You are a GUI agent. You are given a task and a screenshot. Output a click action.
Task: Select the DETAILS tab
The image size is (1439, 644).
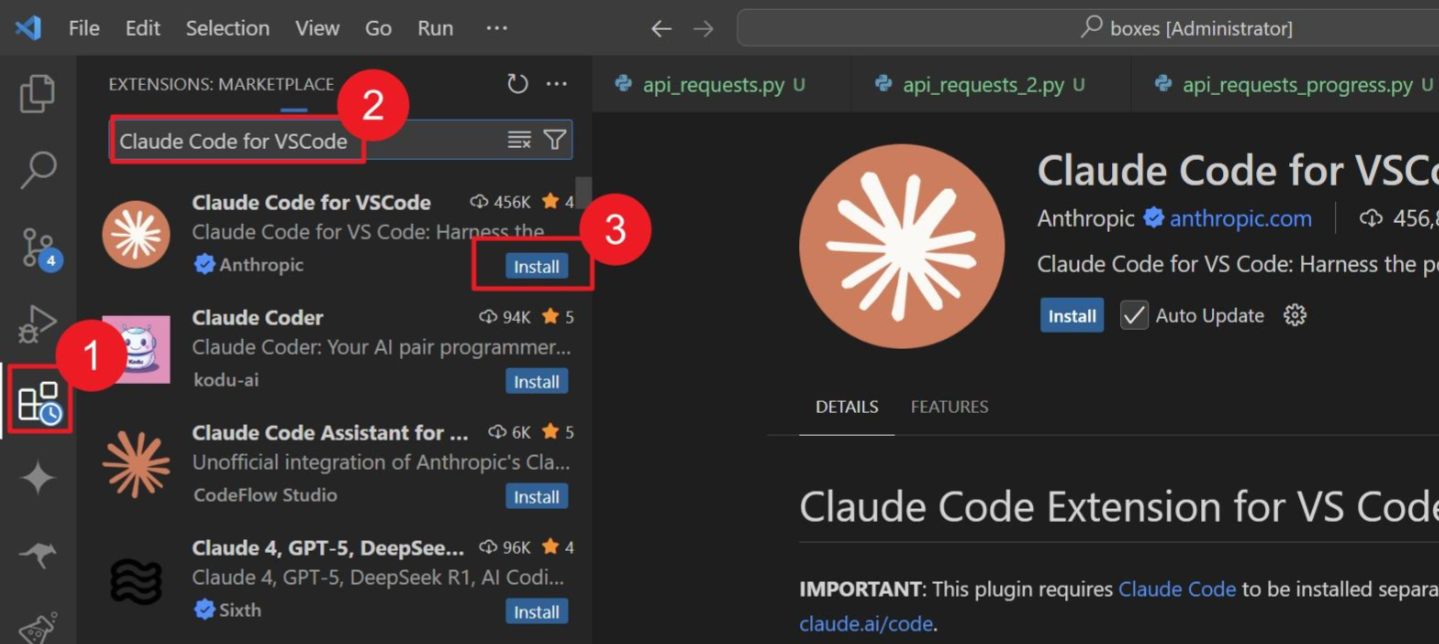(x=846, y=407)
